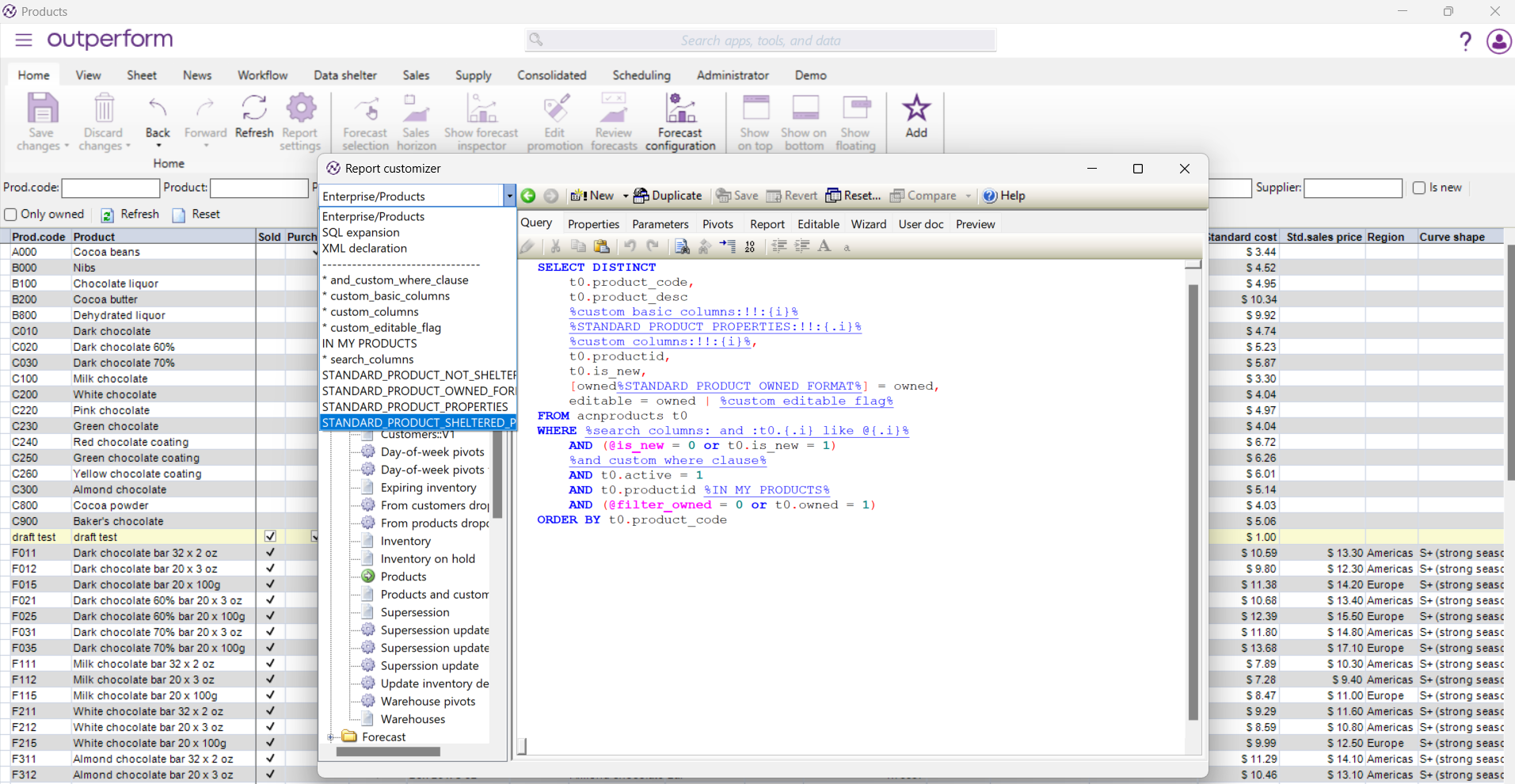Click the Refresh icon in the Home ribbon
This screenshot has width=1515, height=784.
tap(254, 108)
